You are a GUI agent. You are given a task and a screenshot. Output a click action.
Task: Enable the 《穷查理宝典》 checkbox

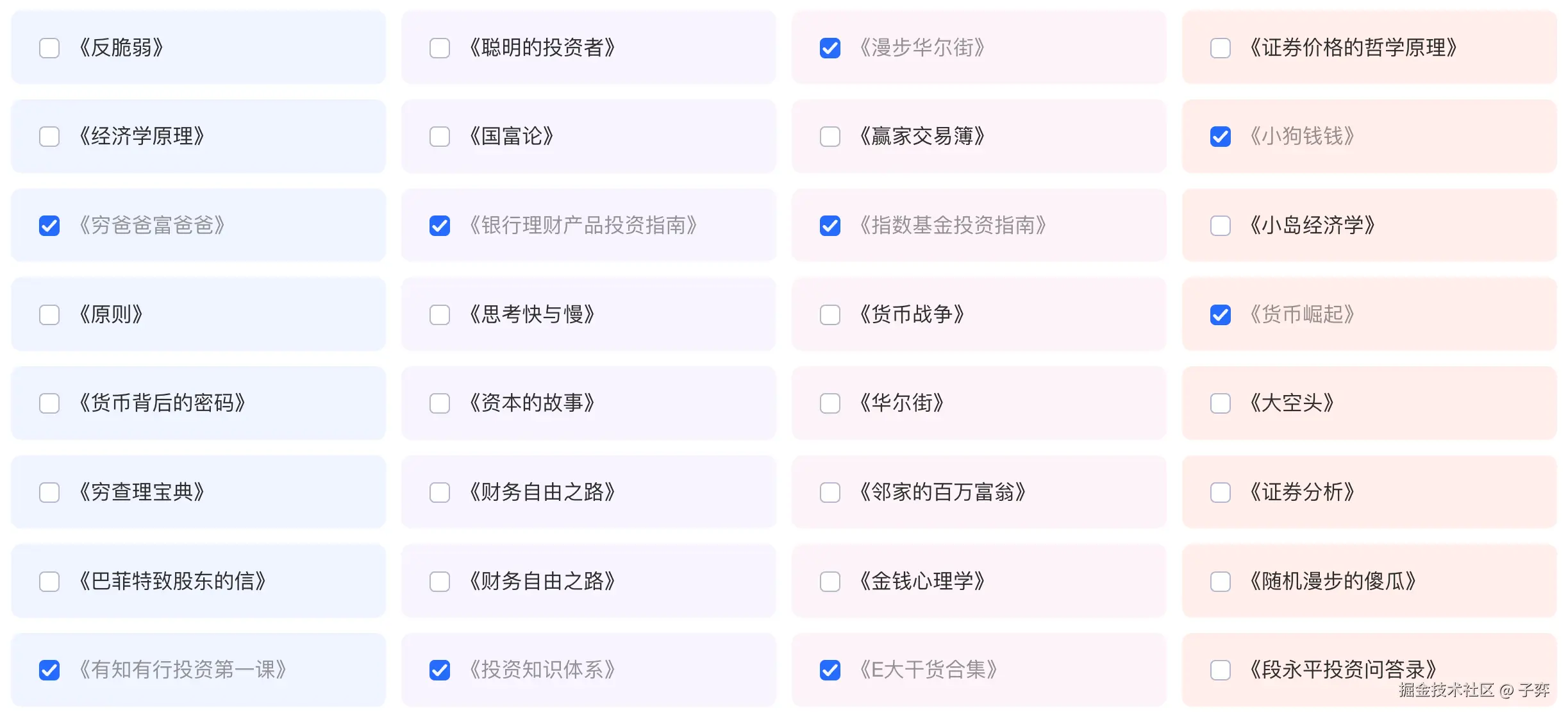coord(49,493)
